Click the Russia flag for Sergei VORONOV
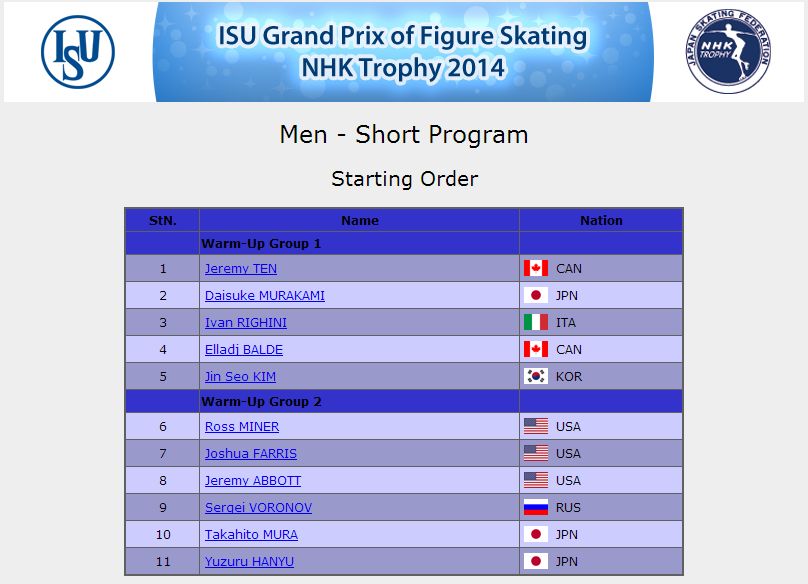 tap(536, 507)
